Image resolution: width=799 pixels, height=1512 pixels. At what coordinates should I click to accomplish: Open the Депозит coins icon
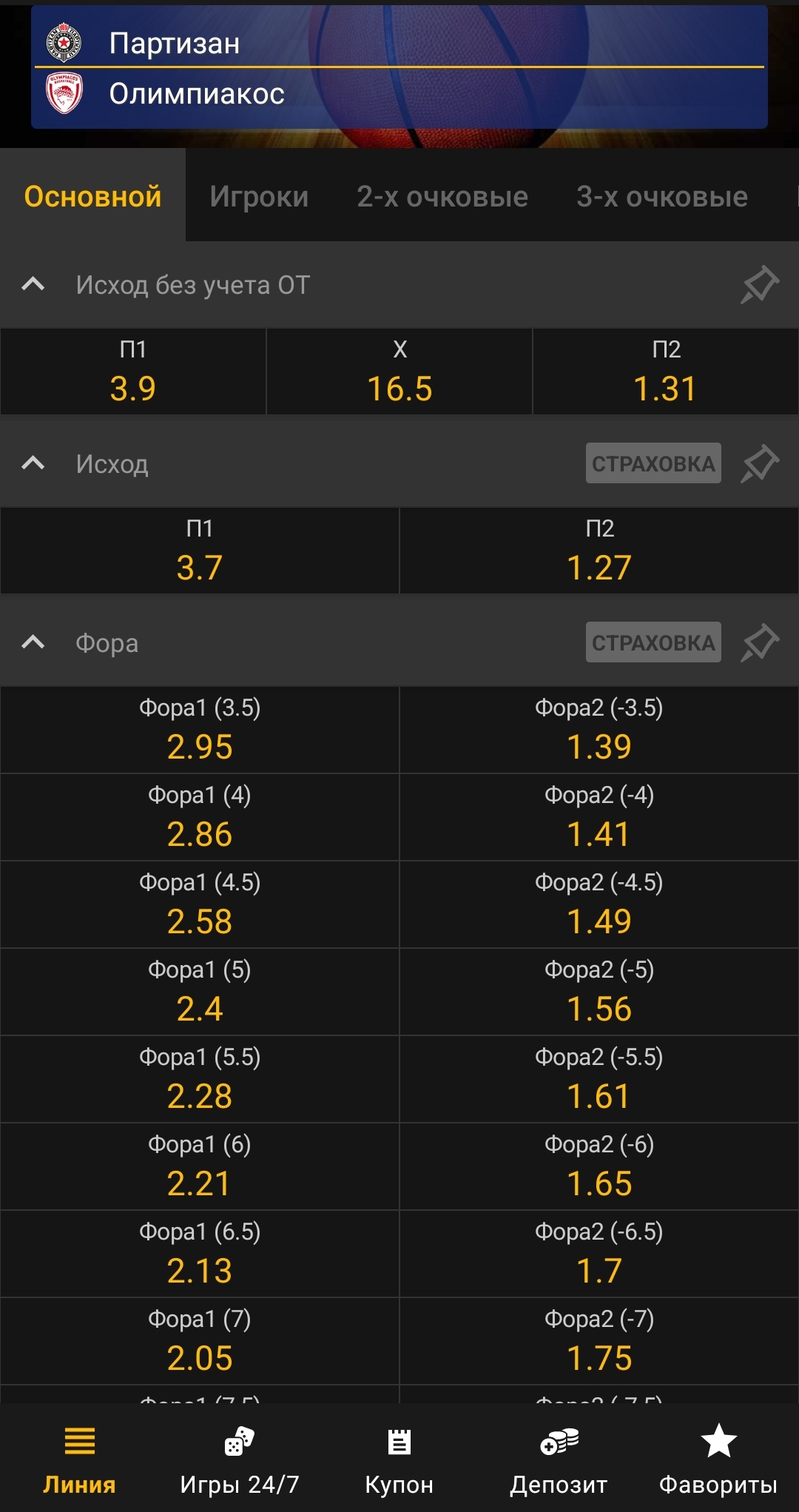[x=559, y=1442]
